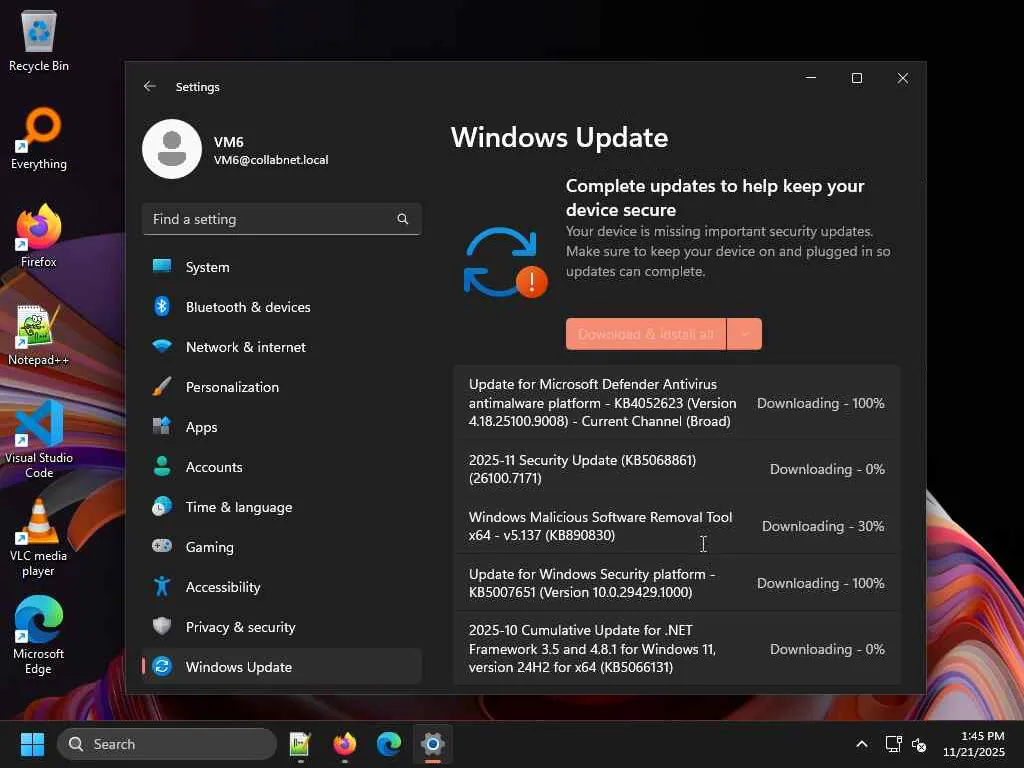This screenshot has height=768, width=1024.
Task: Click the Time & language clock icon
Action: pos(162,506)
